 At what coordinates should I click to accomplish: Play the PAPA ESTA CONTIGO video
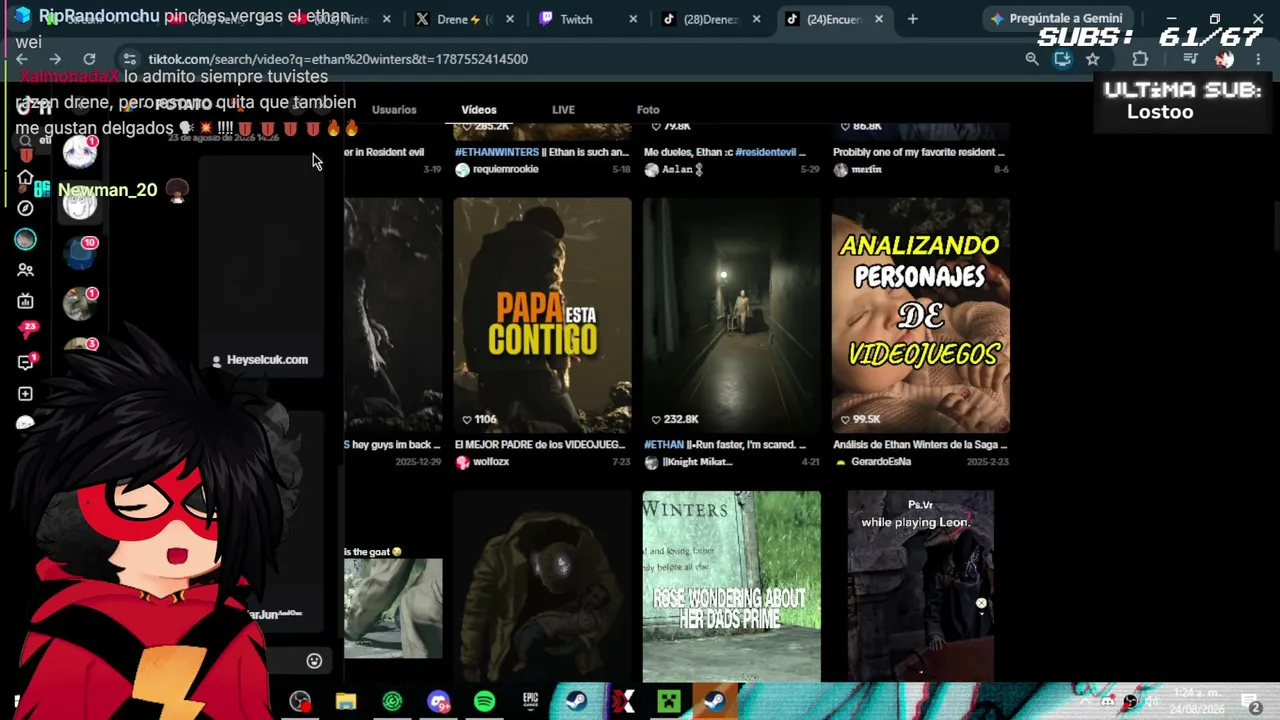[542, 315]
